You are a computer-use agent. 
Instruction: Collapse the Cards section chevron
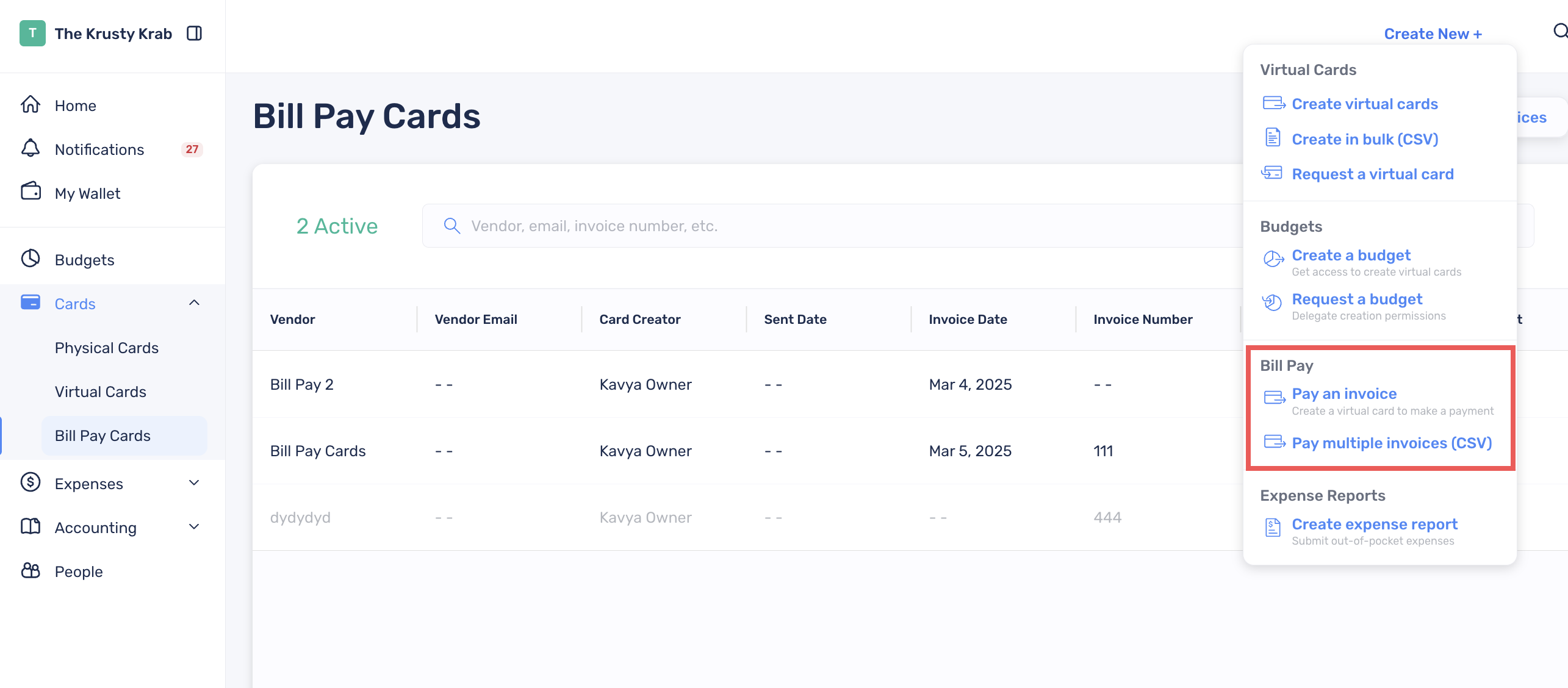[194, 303]
